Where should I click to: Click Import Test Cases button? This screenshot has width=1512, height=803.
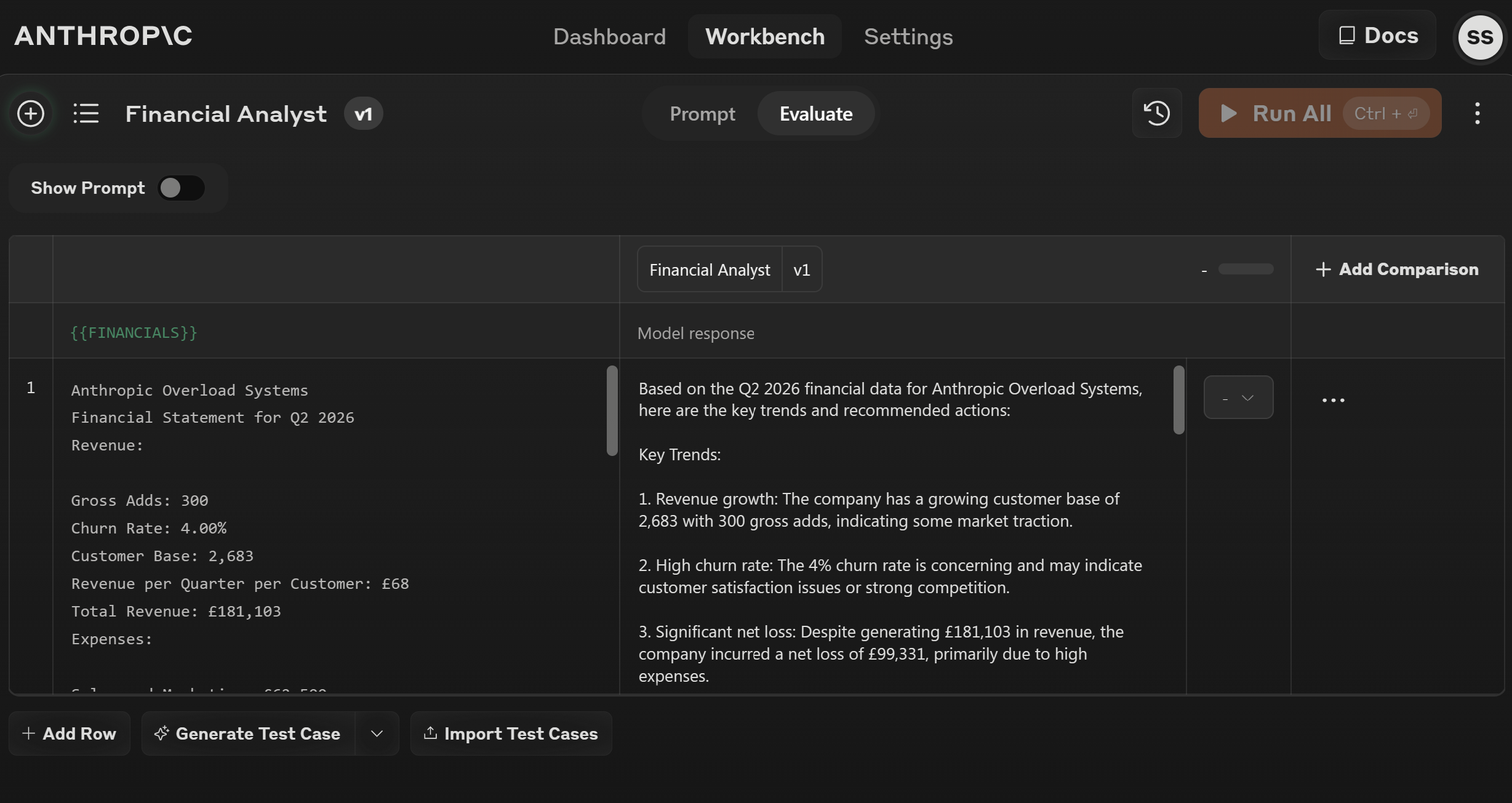point(511,733)
